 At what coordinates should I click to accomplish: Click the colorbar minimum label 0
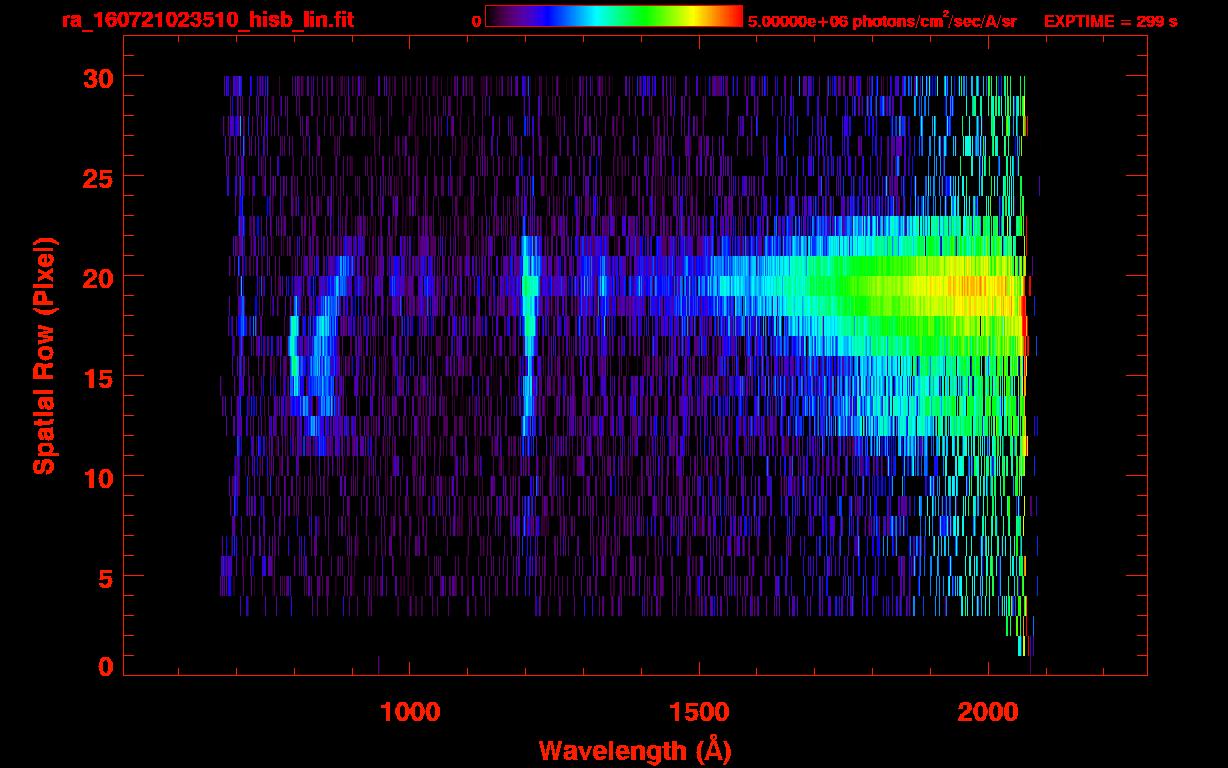click(x=476, y=21)
